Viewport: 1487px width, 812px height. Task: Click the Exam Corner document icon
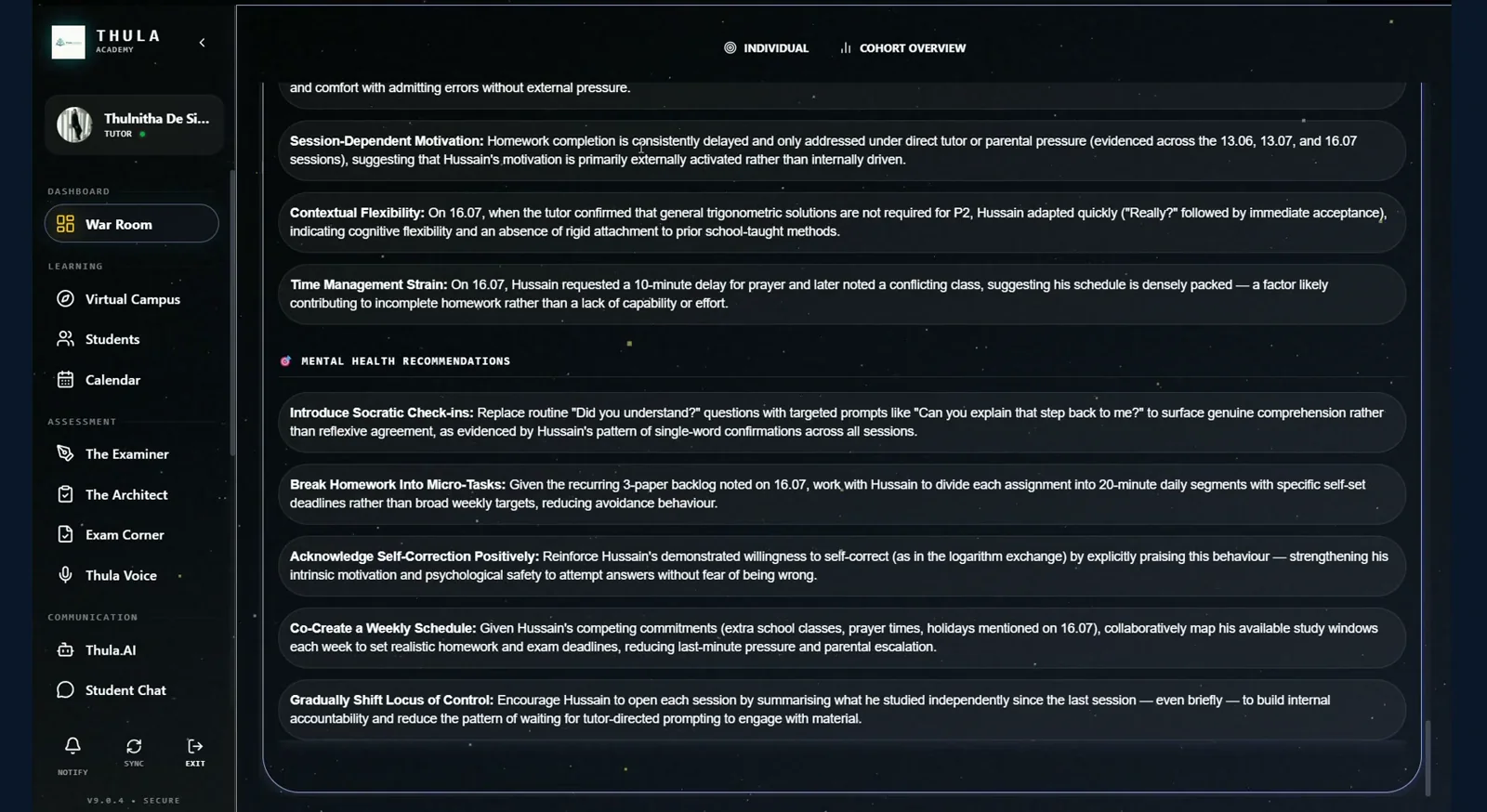pyautogui.click(x=65, y=534)
